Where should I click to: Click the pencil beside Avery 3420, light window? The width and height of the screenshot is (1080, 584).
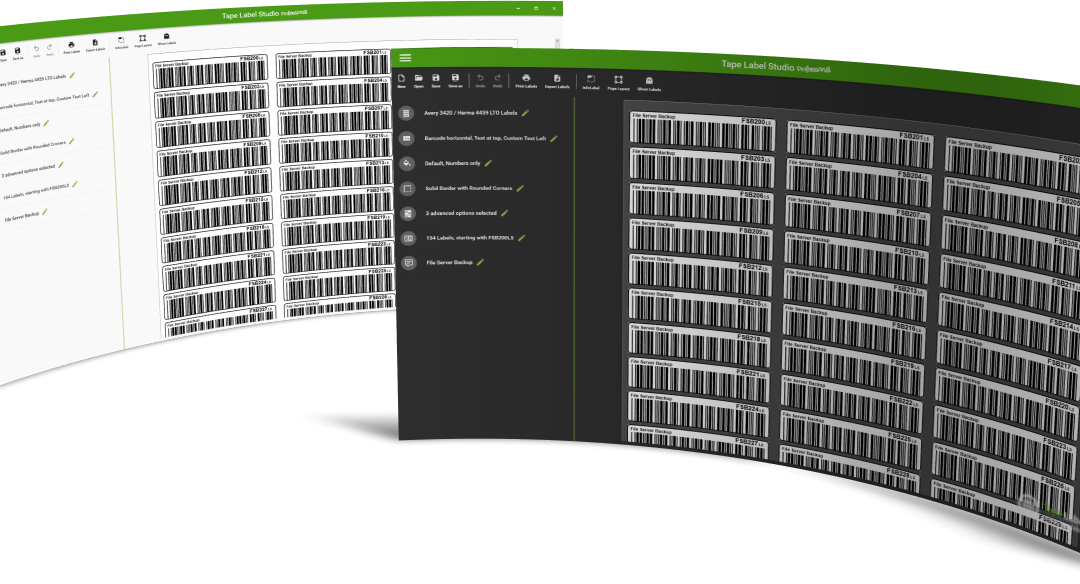tap(72, 75)
